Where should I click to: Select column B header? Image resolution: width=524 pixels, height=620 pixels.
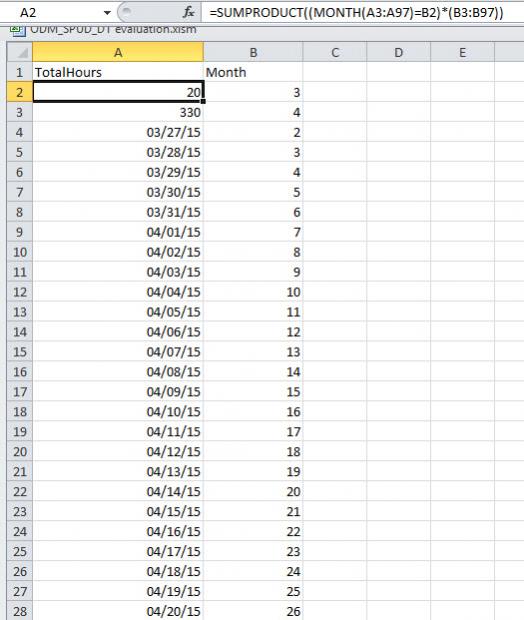coord(253,52)
